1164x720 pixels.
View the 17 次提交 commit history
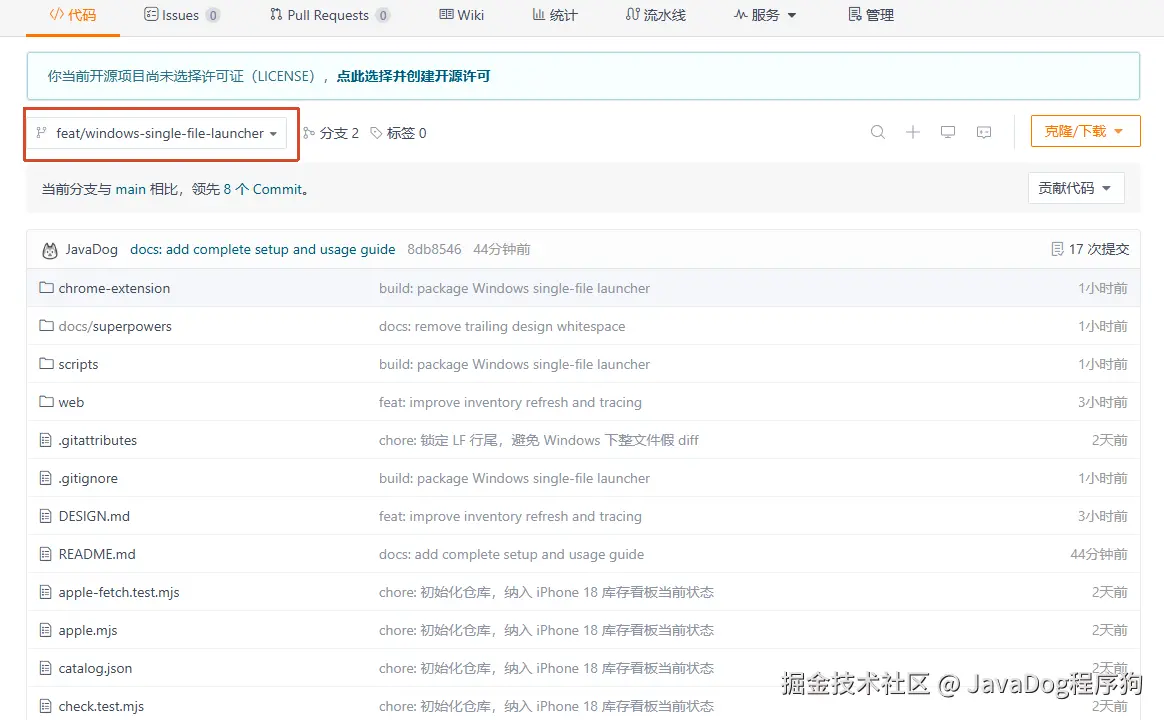[1091, 249]
